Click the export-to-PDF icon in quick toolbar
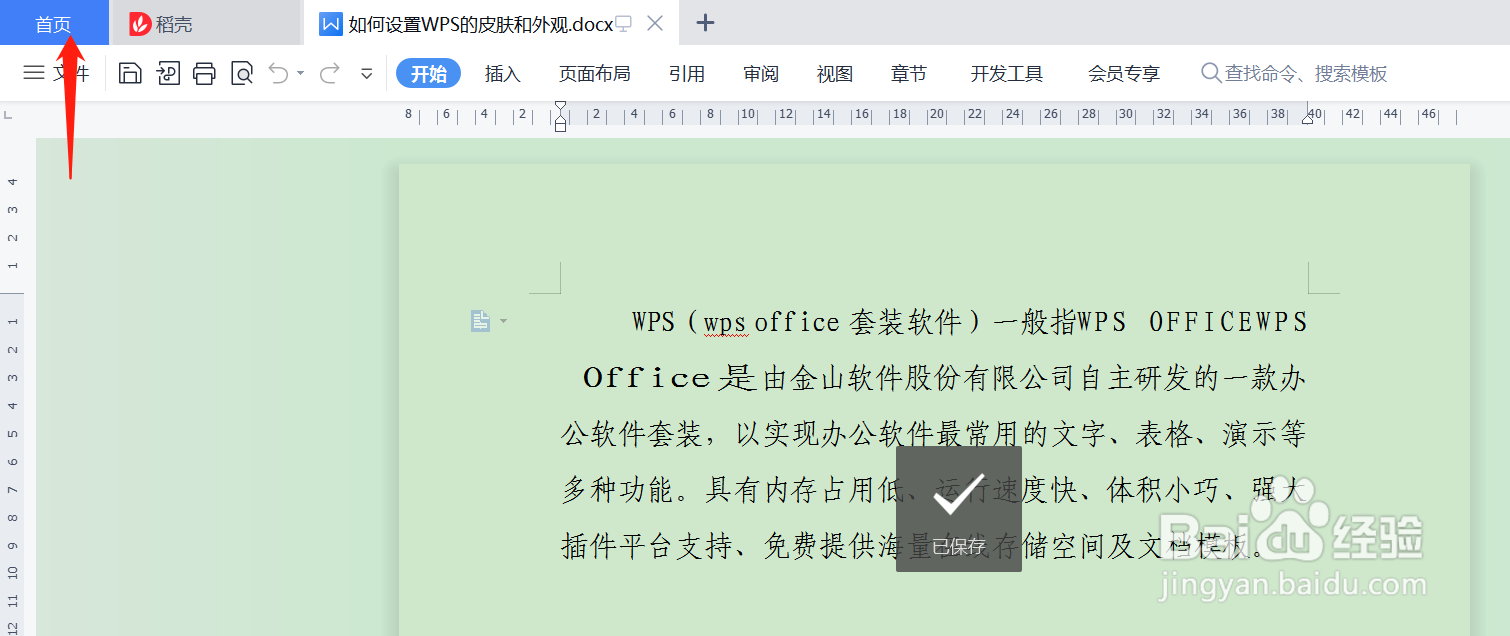This screenshot has width=1510, height=636. (x=168, y=73)
